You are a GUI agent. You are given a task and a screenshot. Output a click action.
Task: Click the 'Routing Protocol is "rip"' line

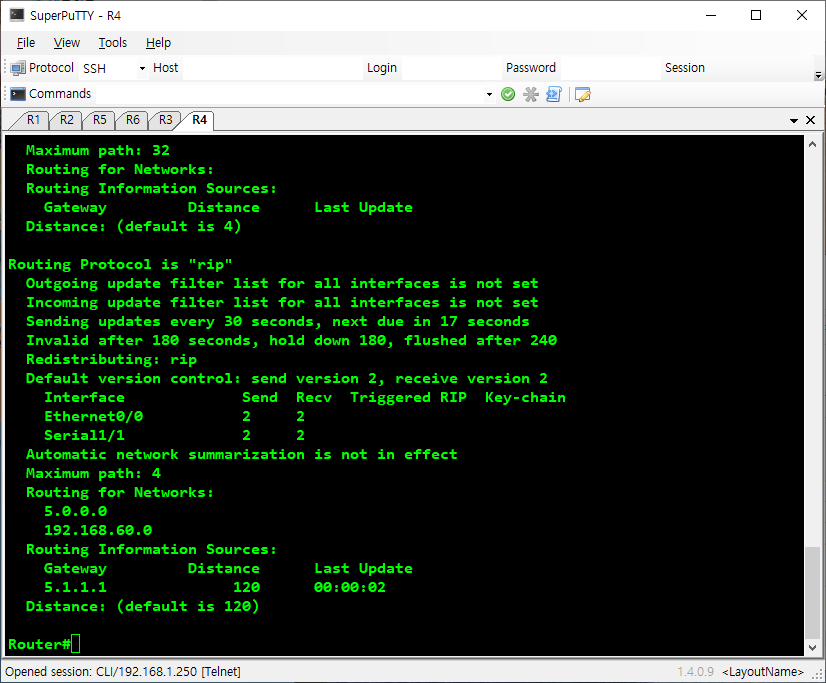120,264
